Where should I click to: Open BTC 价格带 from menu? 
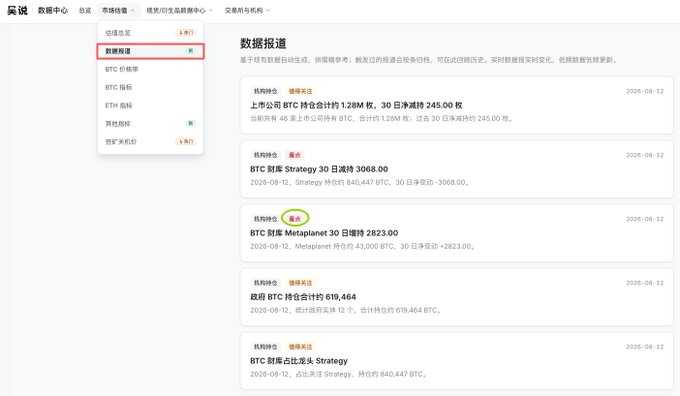click(x=150, y=69)
